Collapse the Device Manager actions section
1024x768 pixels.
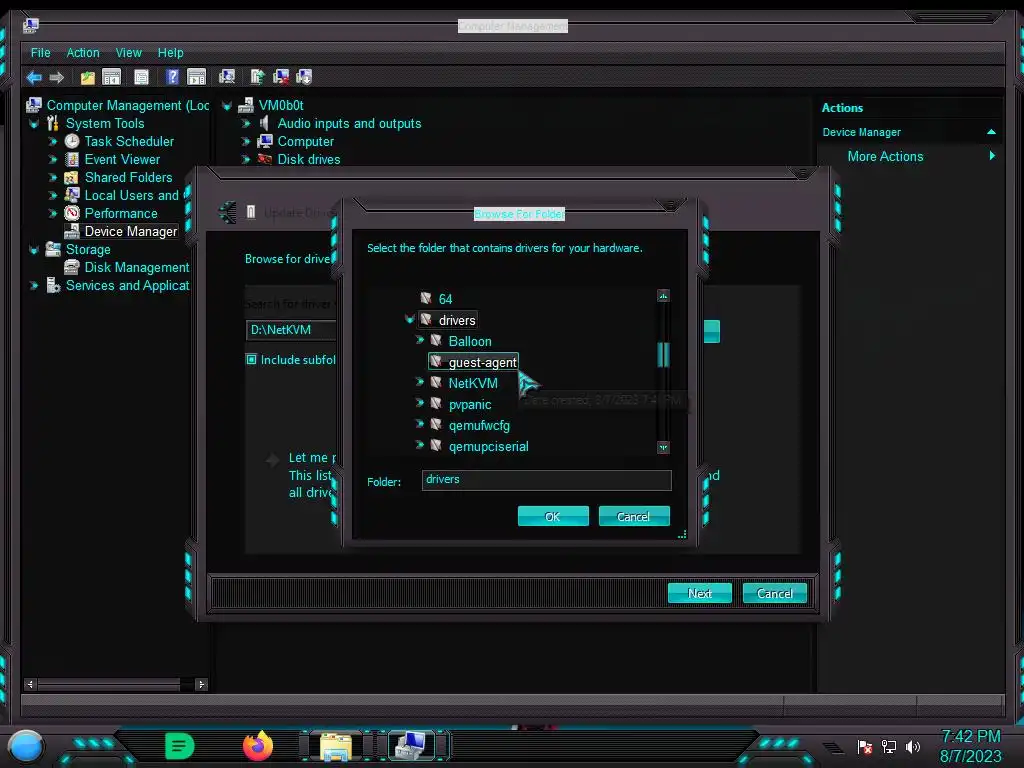pyautogui.click(x=991, y=132)
